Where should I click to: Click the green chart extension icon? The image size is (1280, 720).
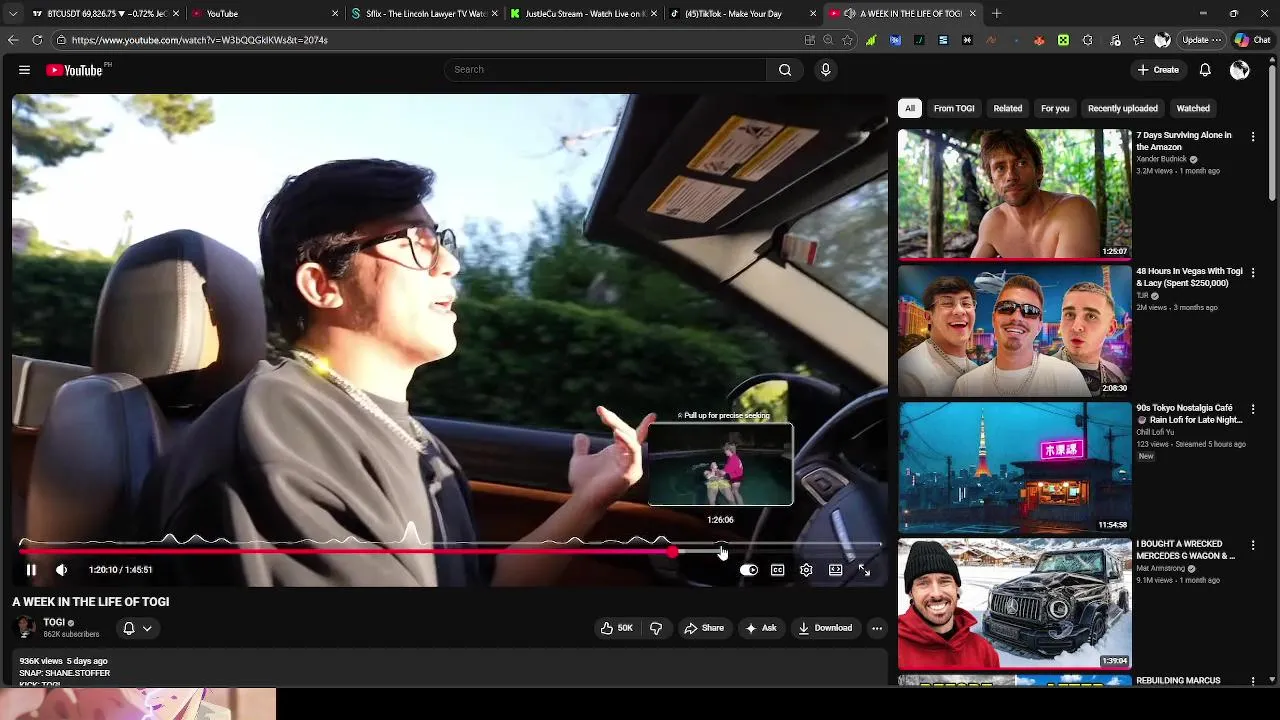871,40
